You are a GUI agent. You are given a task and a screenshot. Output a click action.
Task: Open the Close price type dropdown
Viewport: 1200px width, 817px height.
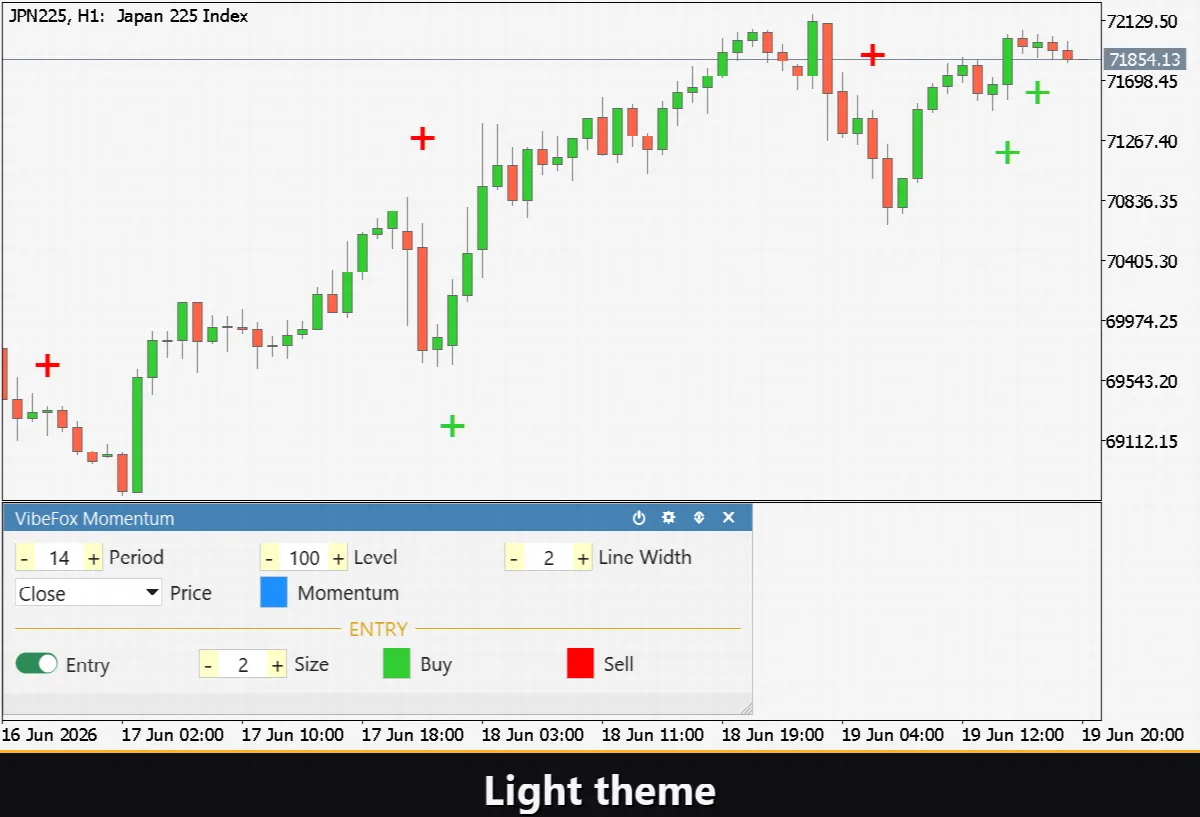(89, 593)
